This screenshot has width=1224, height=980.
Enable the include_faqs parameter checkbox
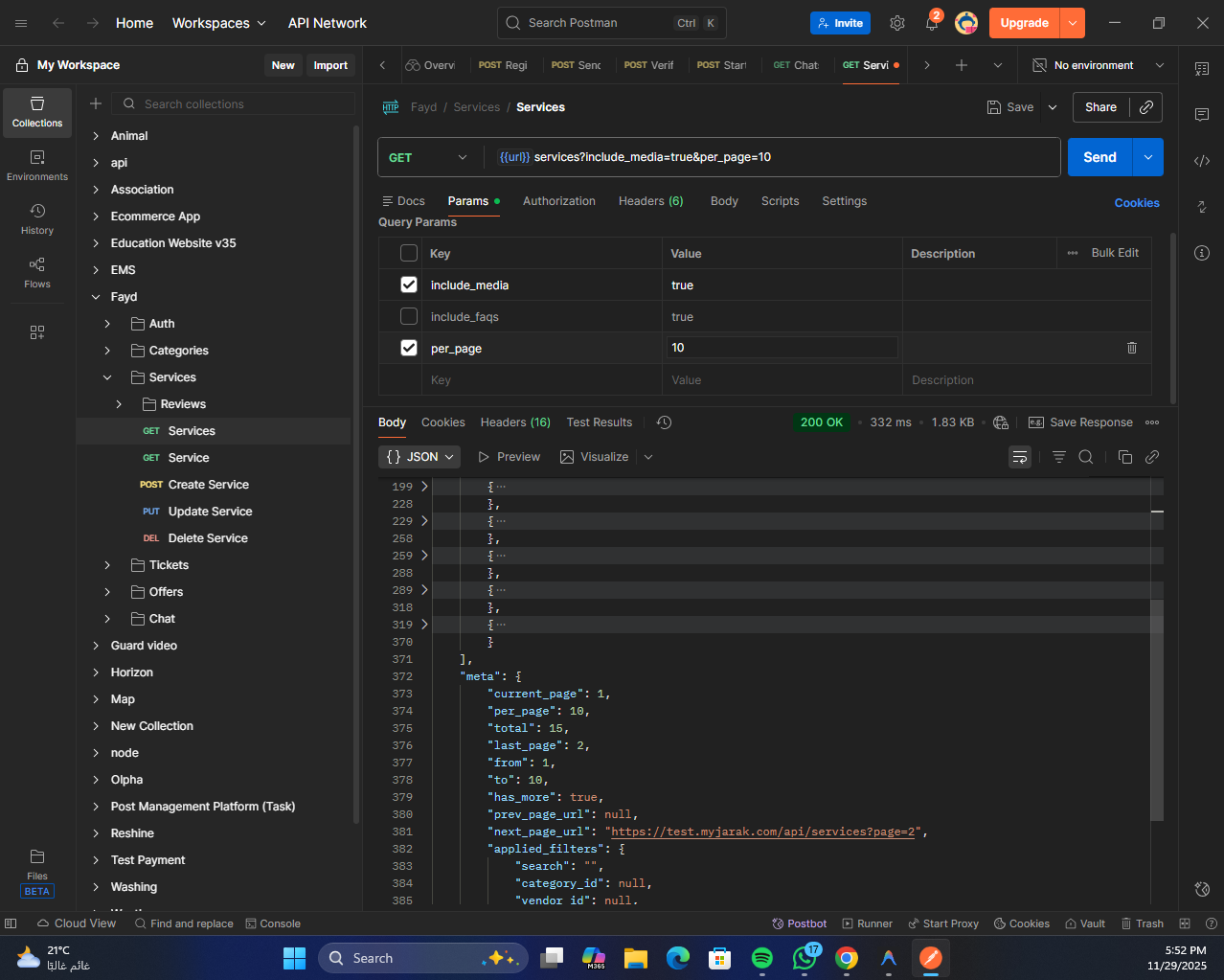point(409,316)
